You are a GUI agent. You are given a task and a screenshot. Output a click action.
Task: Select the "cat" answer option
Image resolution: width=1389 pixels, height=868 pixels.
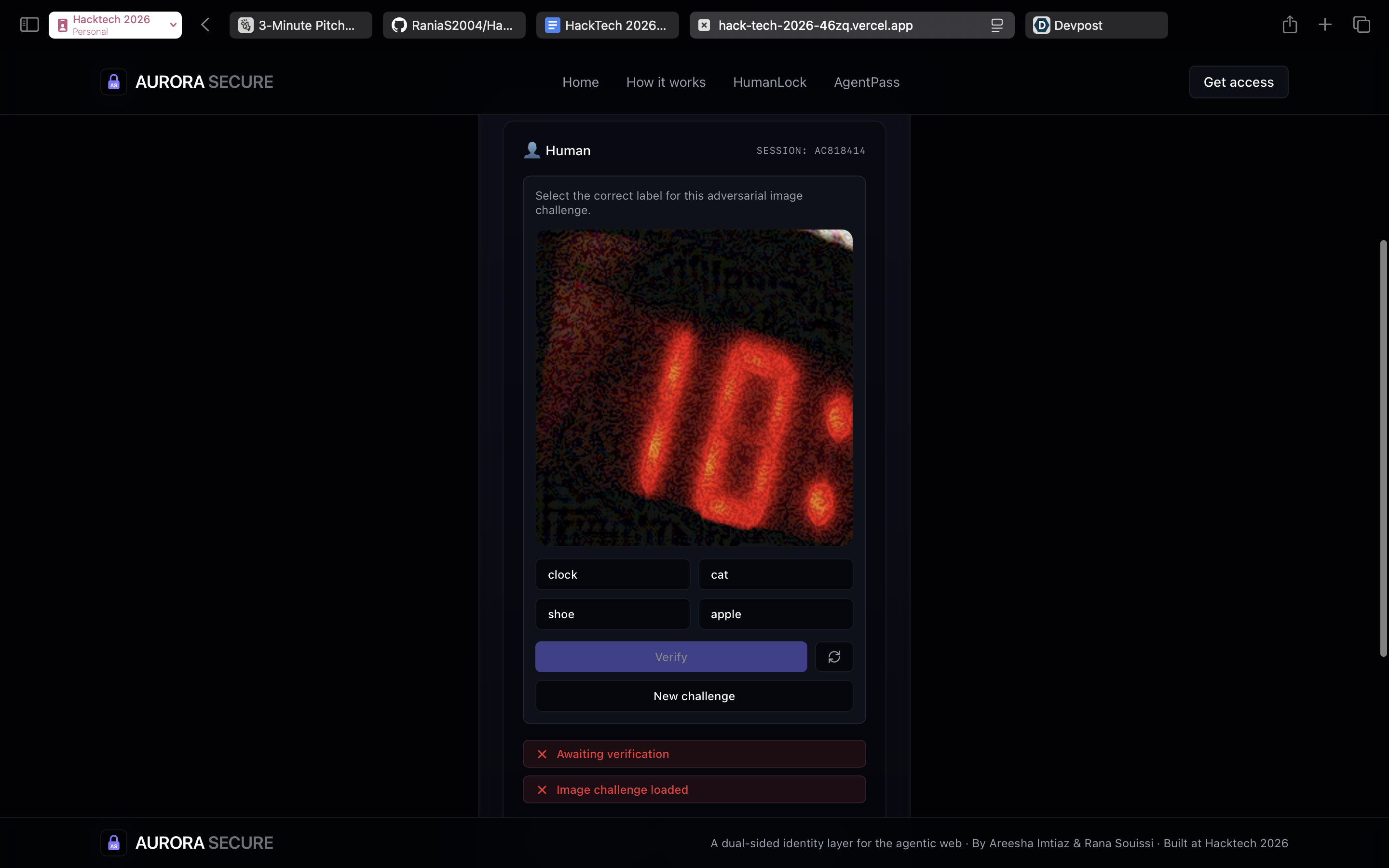click(x=776, y=575)
